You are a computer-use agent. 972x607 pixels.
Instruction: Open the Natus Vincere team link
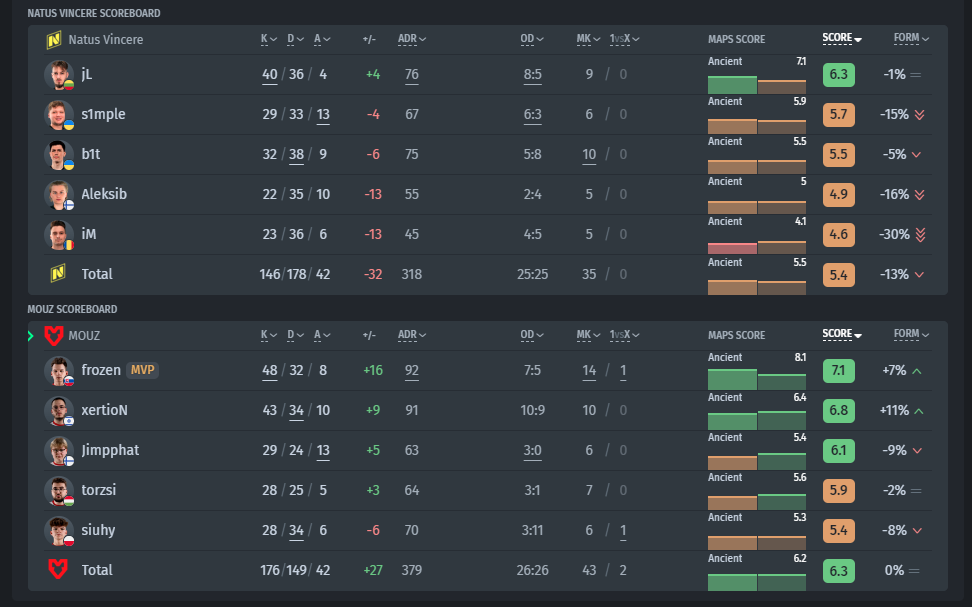point(106,40)
